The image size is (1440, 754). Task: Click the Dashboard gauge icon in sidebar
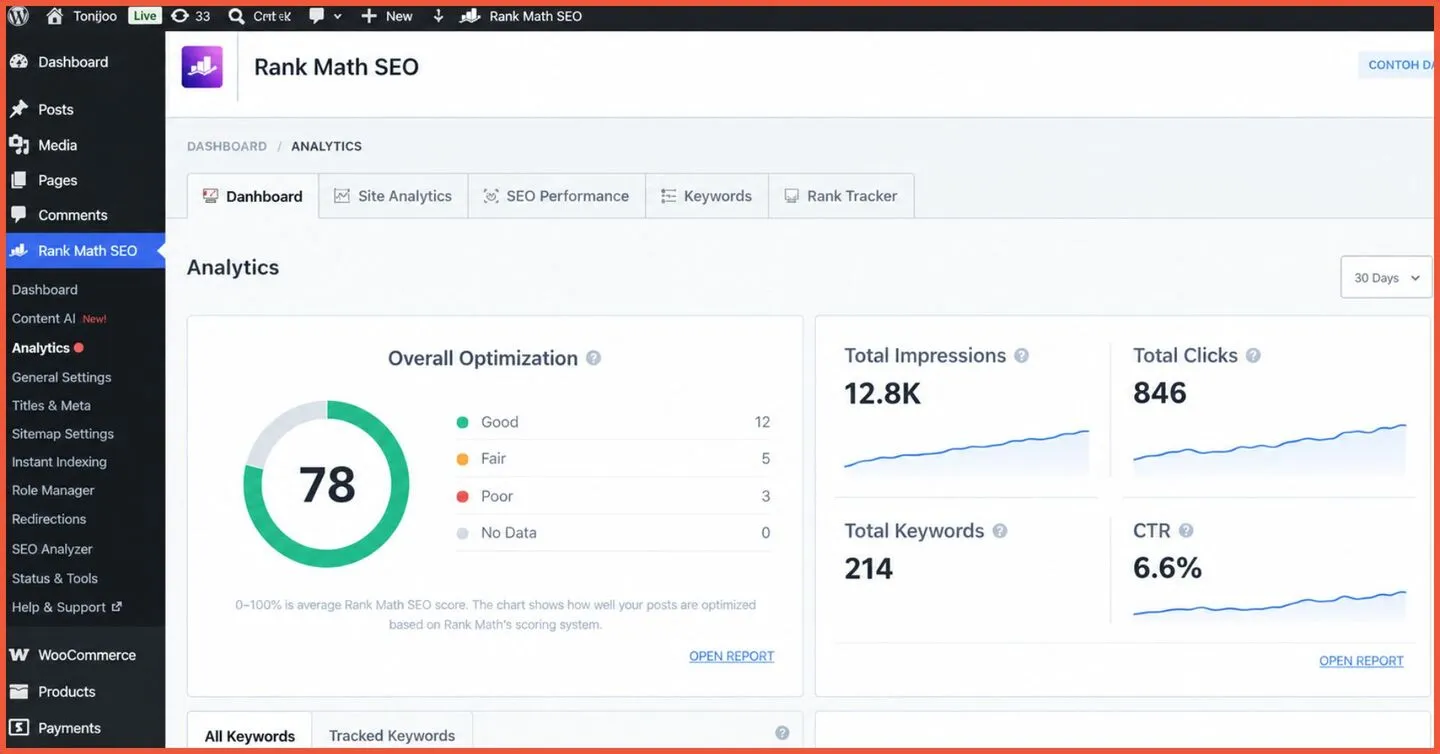tap(18, 62)
